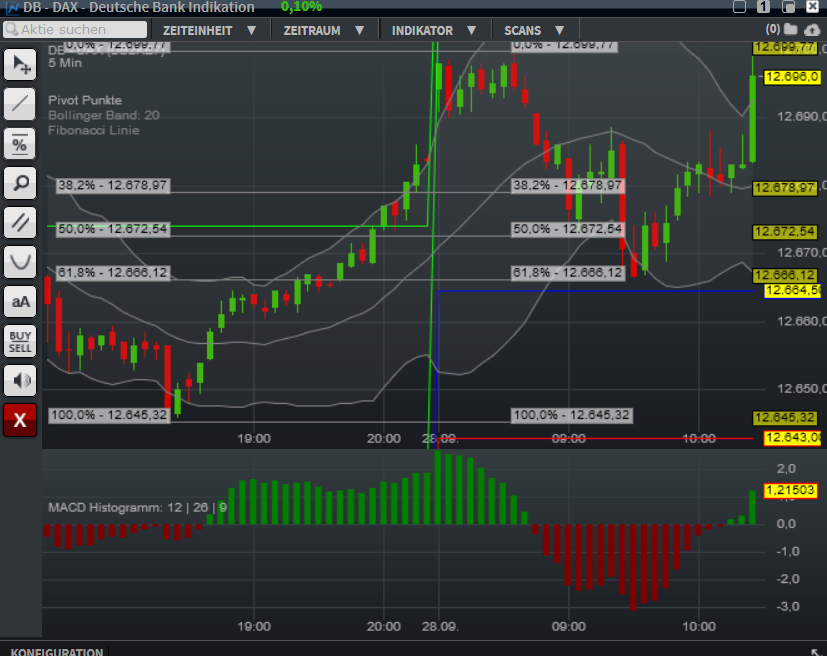Viewport: 827px width, 656px height.
Task: Open KONFIGURATION at the bottom
Action: (x=55, y=651)
